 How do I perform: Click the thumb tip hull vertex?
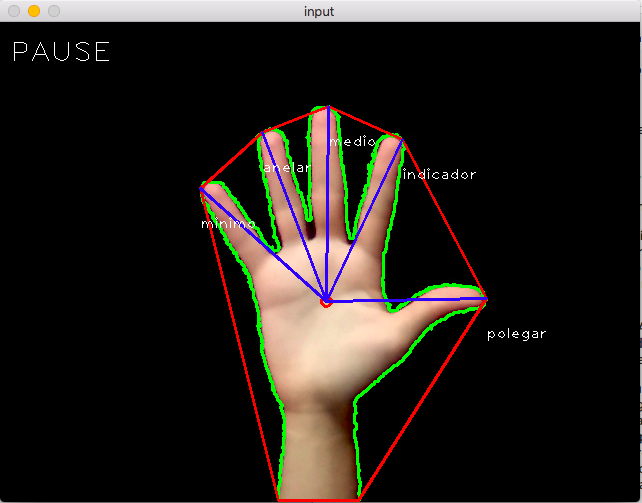coord(486,298)
